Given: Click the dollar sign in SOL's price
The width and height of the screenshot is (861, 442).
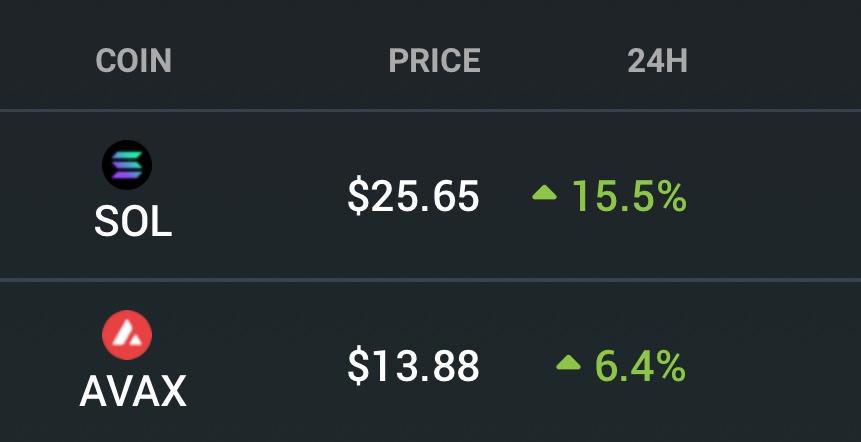Looking at the screenshot, I should click(x=358, y=197).
